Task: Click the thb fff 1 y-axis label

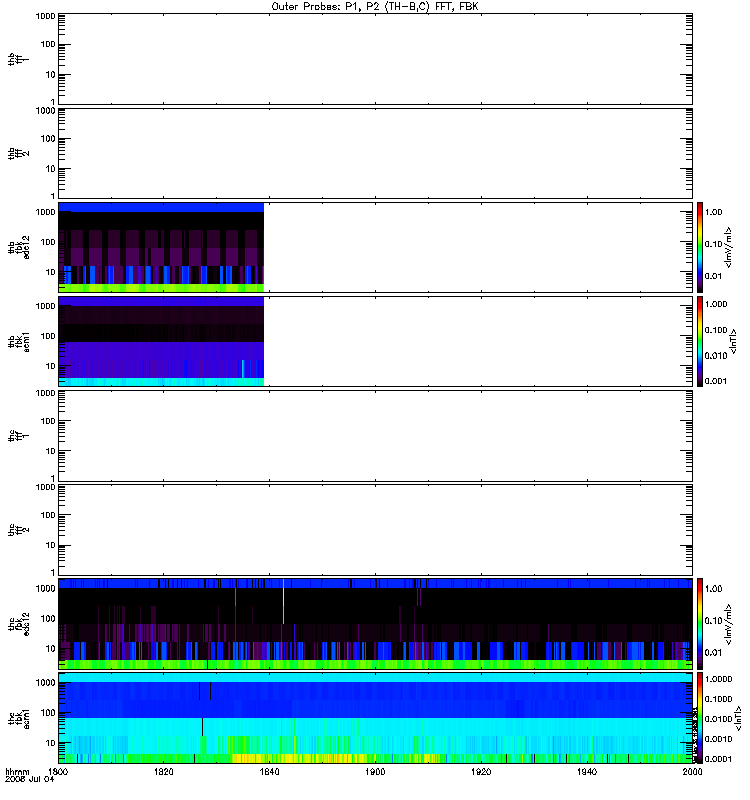Action: [x=18, y=59]
